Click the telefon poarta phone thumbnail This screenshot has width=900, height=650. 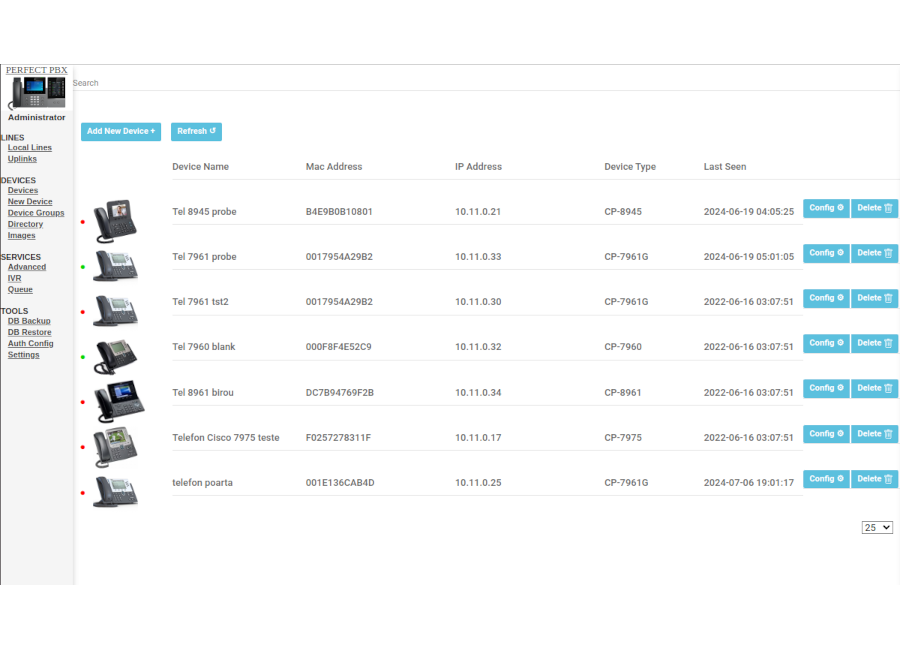point(115,492)
